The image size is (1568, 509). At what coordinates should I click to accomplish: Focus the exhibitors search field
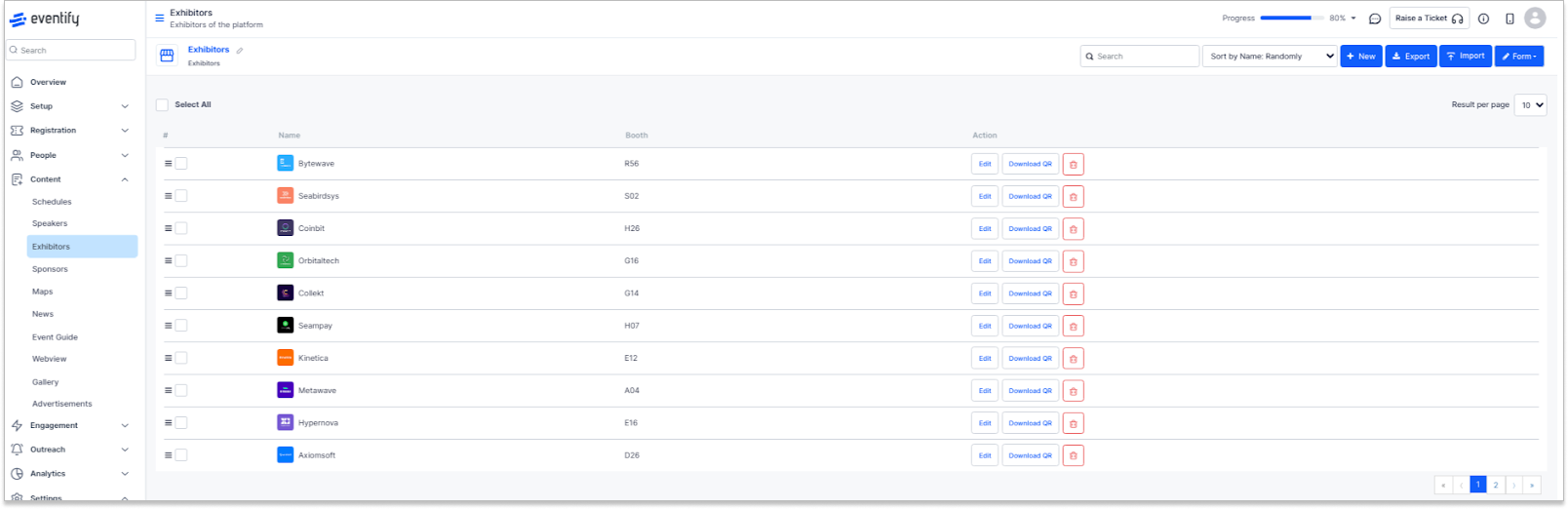pyautogui.click(x=1140, y=57)
